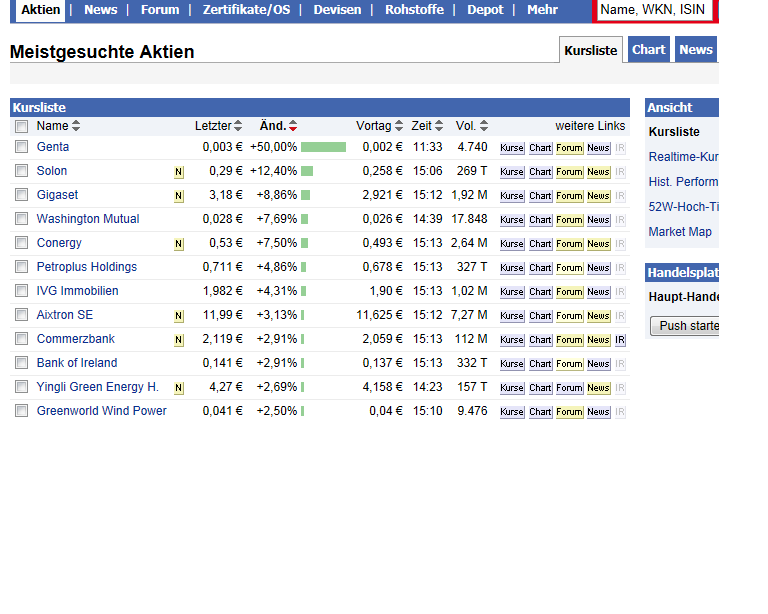Sort table by Vol. column arrows
The height and width of the screenshot is (614, 768).
click(484, 126)
